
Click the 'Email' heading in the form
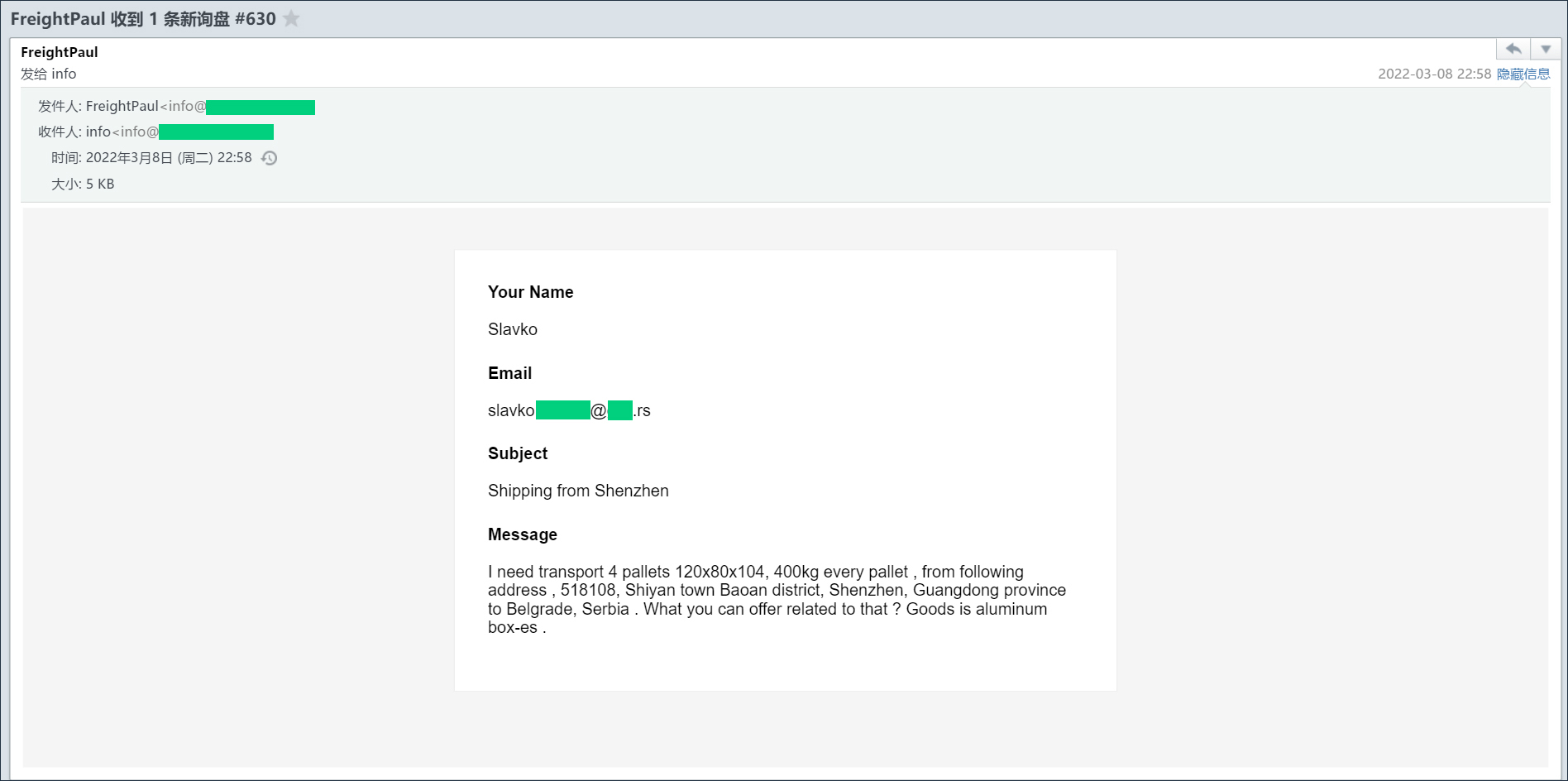point(509,373)
